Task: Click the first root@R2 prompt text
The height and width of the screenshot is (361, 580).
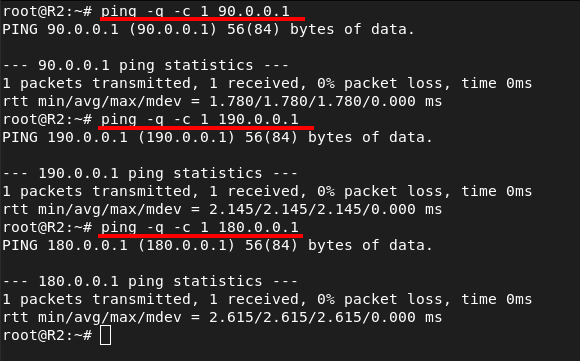Action: coord(47,11)
